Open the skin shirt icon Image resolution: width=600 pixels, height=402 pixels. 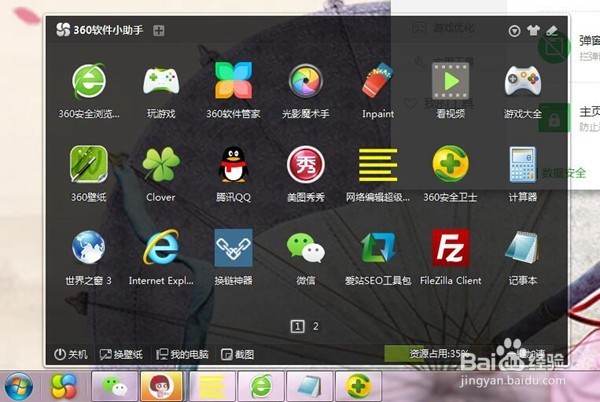point(533,30)
